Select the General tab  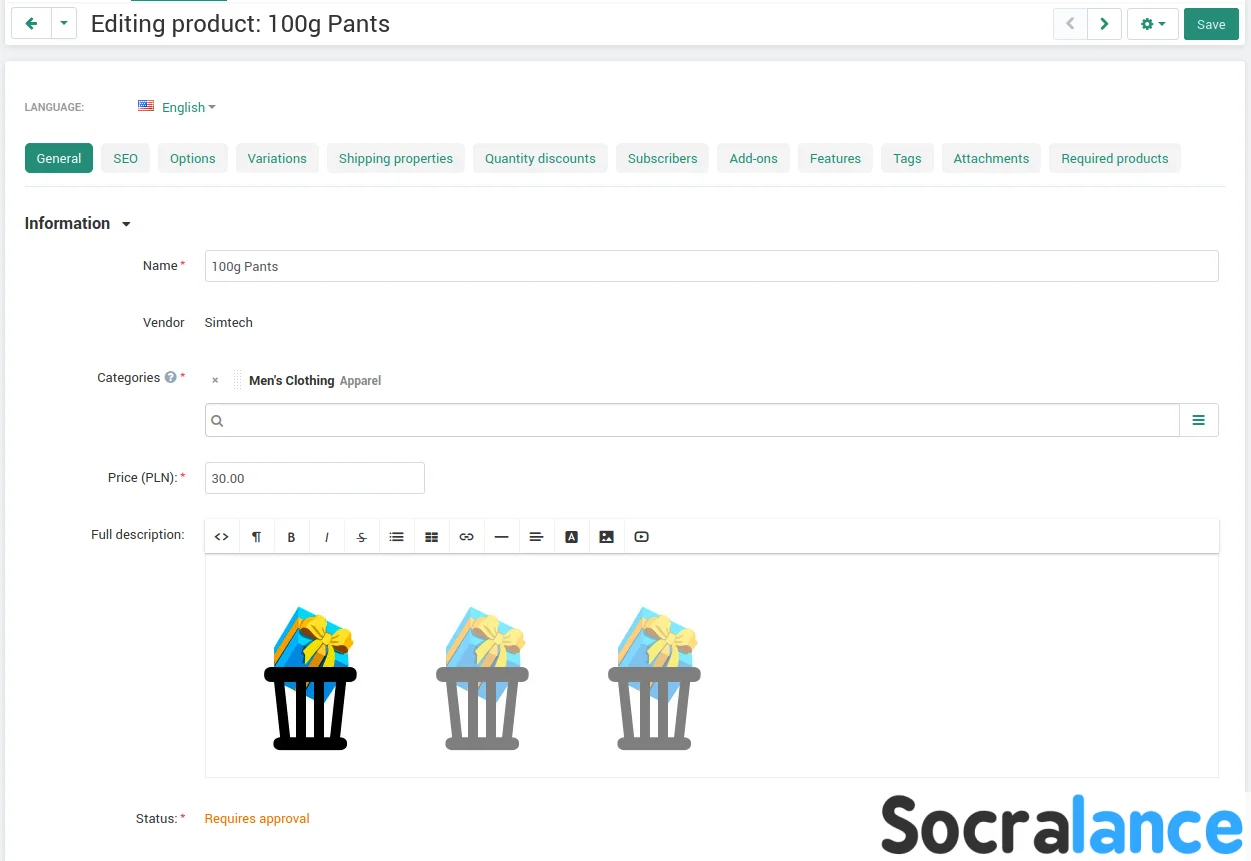(59, 158)
